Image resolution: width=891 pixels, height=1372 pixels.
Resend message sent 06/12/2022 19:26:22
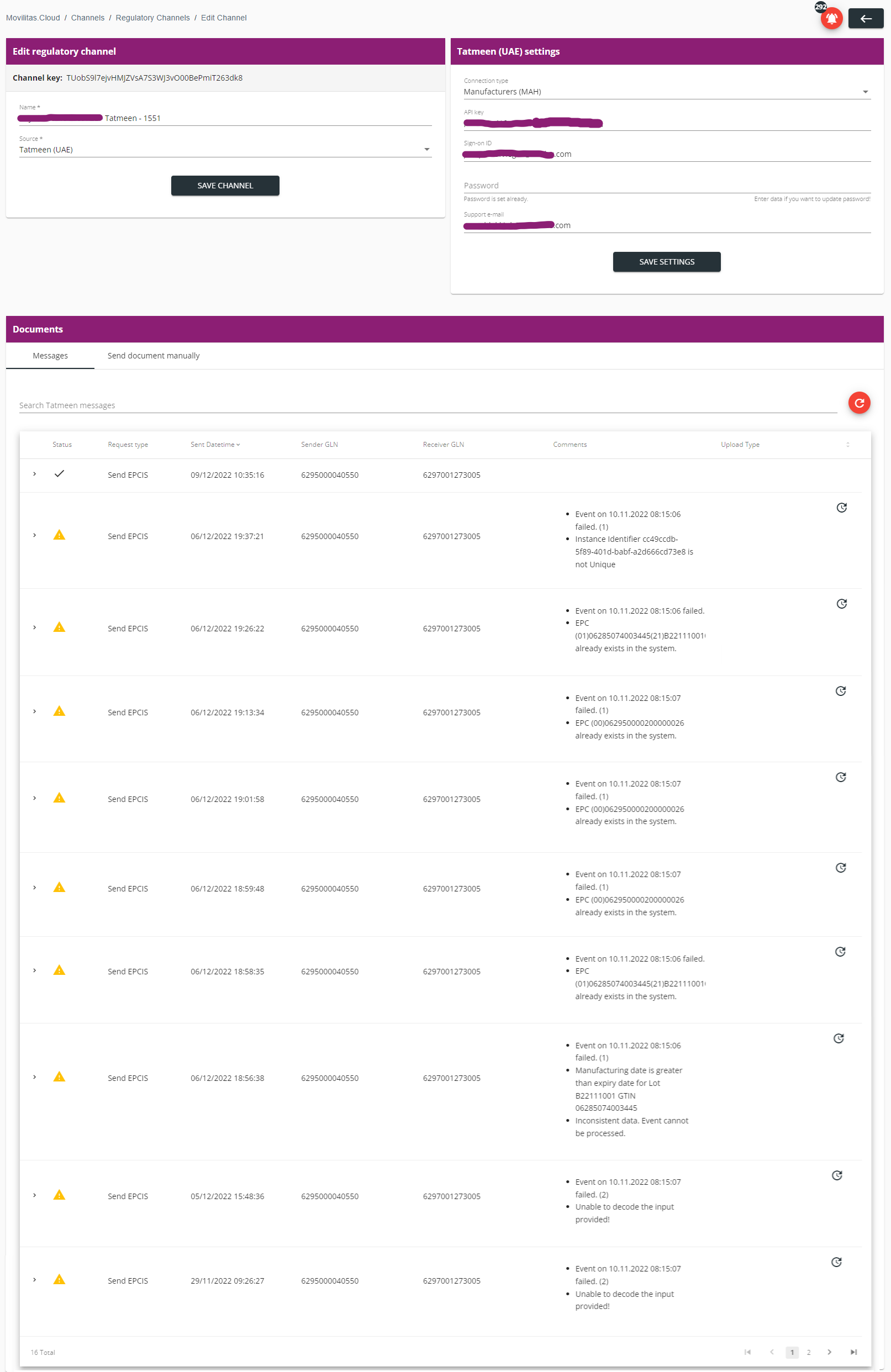click(x=841, y=604)
